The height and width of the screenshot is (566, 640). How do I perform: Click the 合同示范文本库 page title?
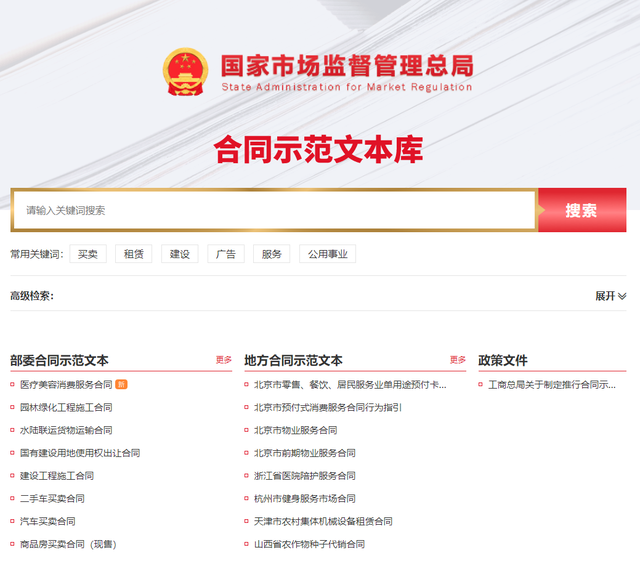coord(318,149)
